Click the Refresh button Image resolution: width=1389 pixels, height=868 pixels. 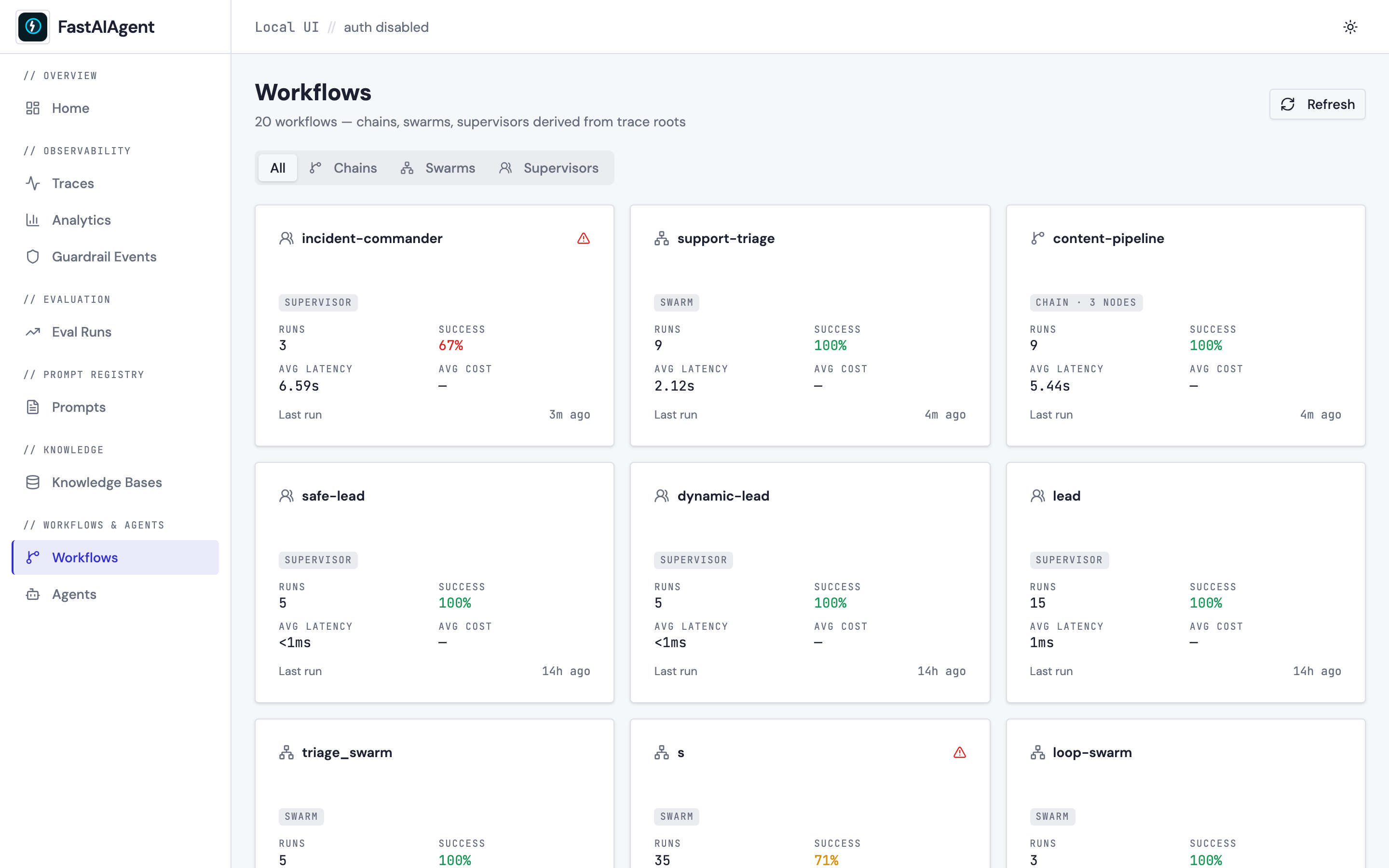(x=1317, y=104)
